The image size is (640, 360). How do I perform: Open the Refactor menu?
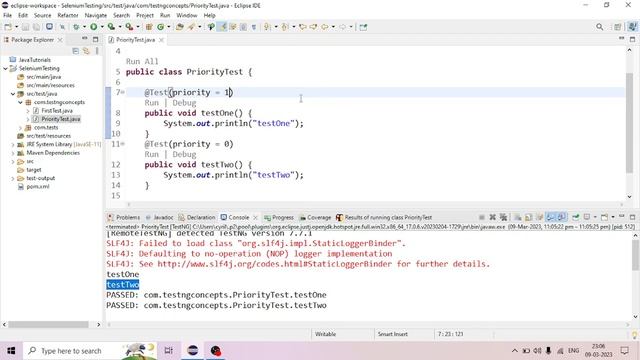68,15
